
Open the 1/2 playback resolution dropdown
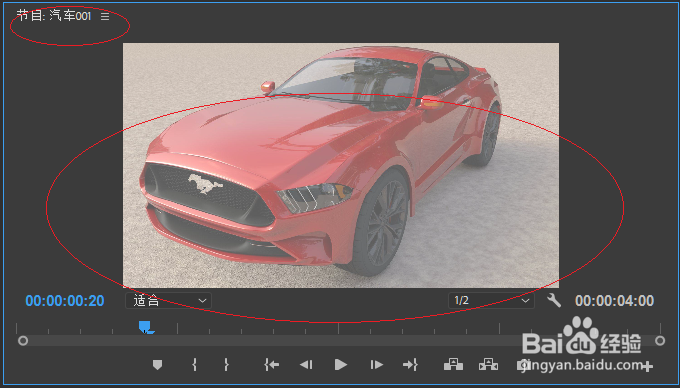(491, 300)
